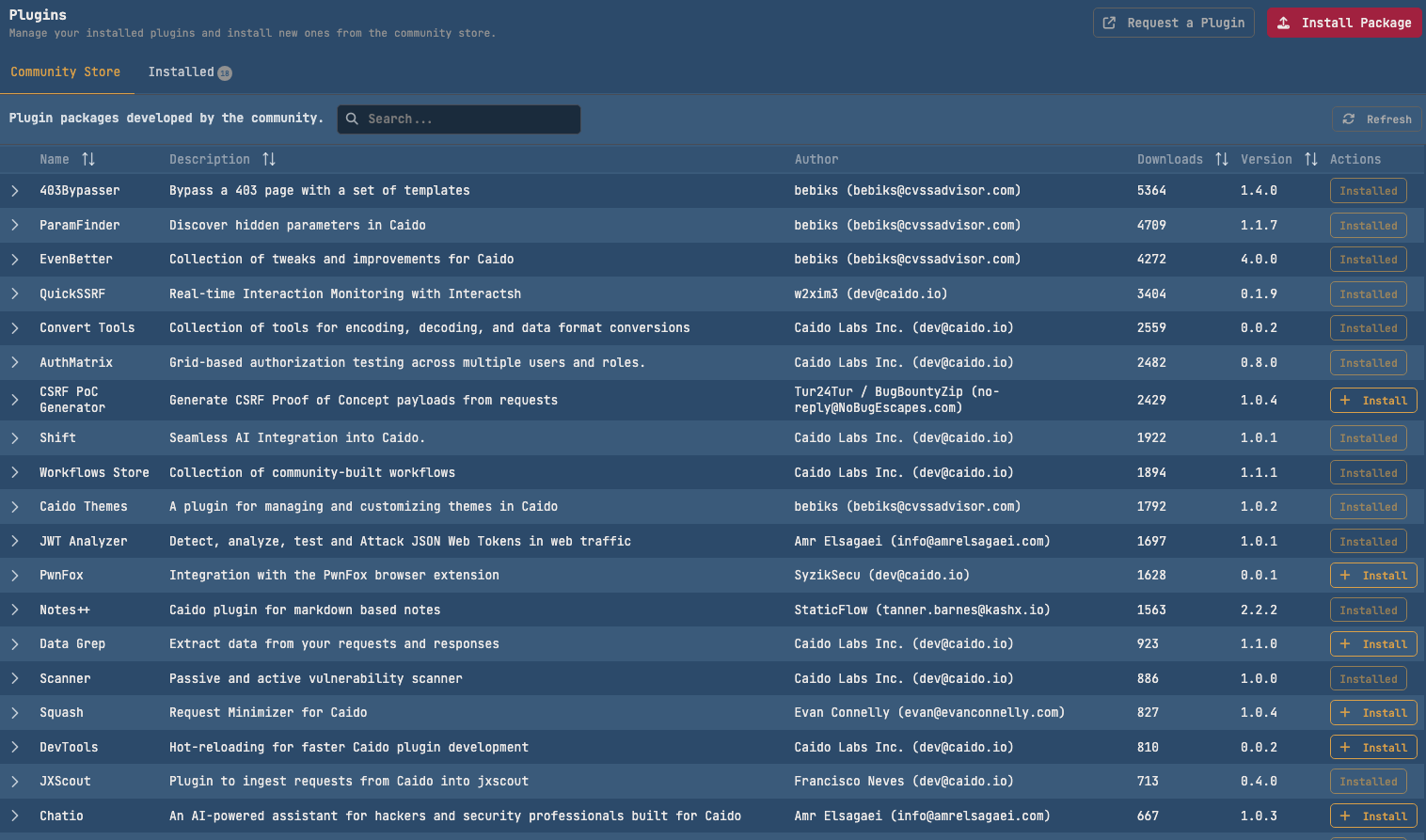Viewport: 1426px width, 840px height.
Task: Click the Actions column header
Action: pos(1355,159)
